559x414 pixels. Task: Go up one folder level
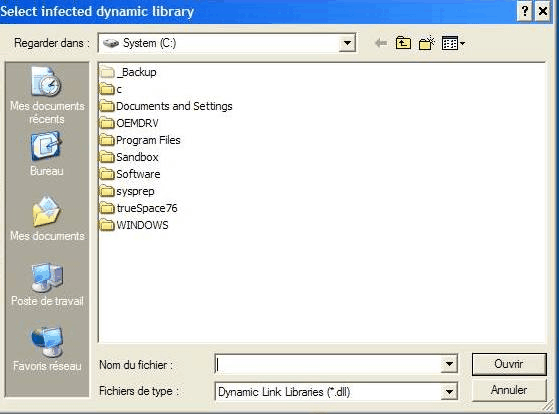tap(403, 43)
